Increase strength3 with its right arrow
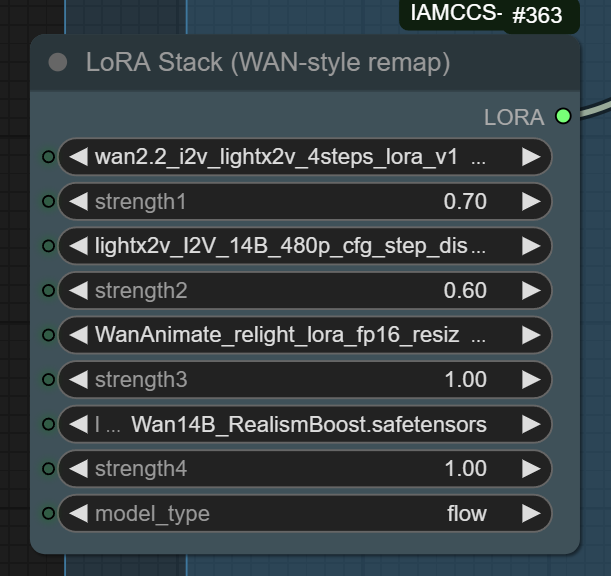The height and width of the screenshot is (576, 611). click(531, 380)
